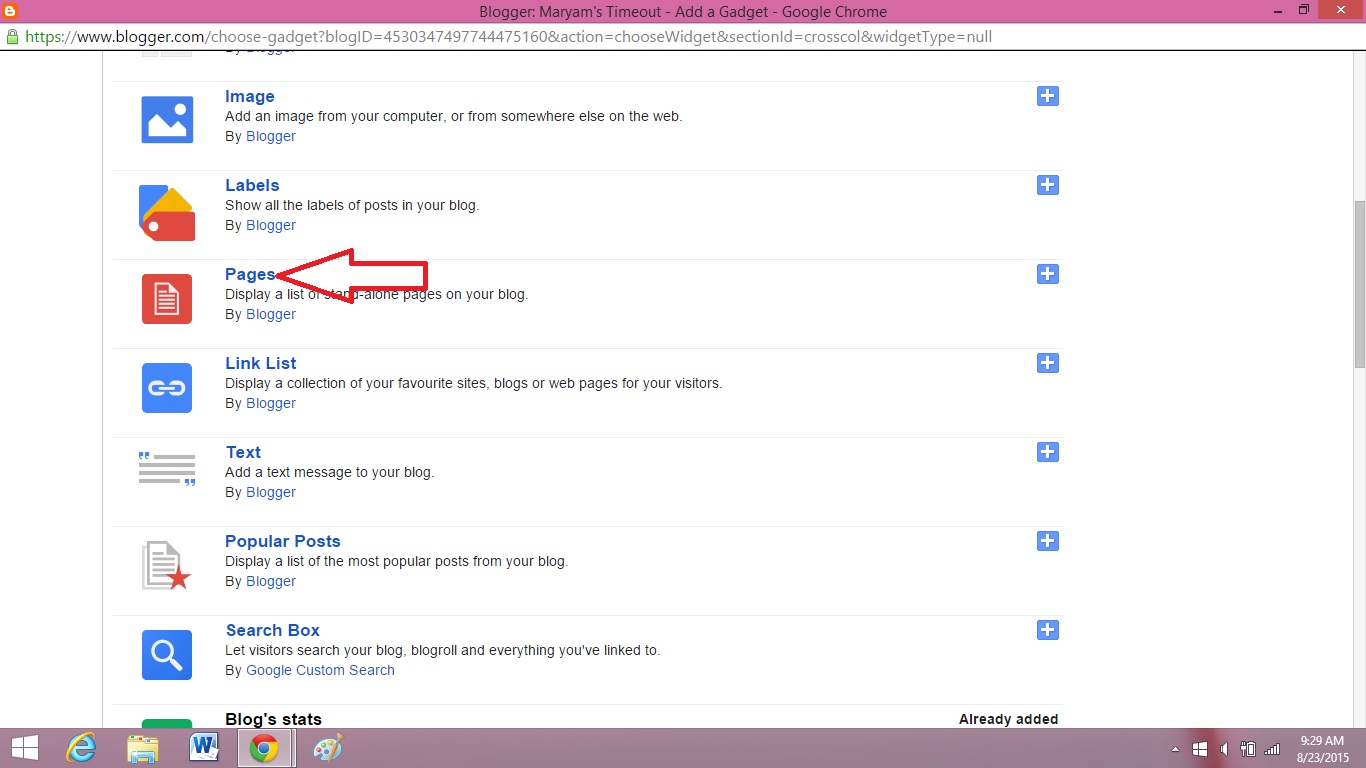Open the Labels gadget title link

pyautogui.click(x=252, y=186)
